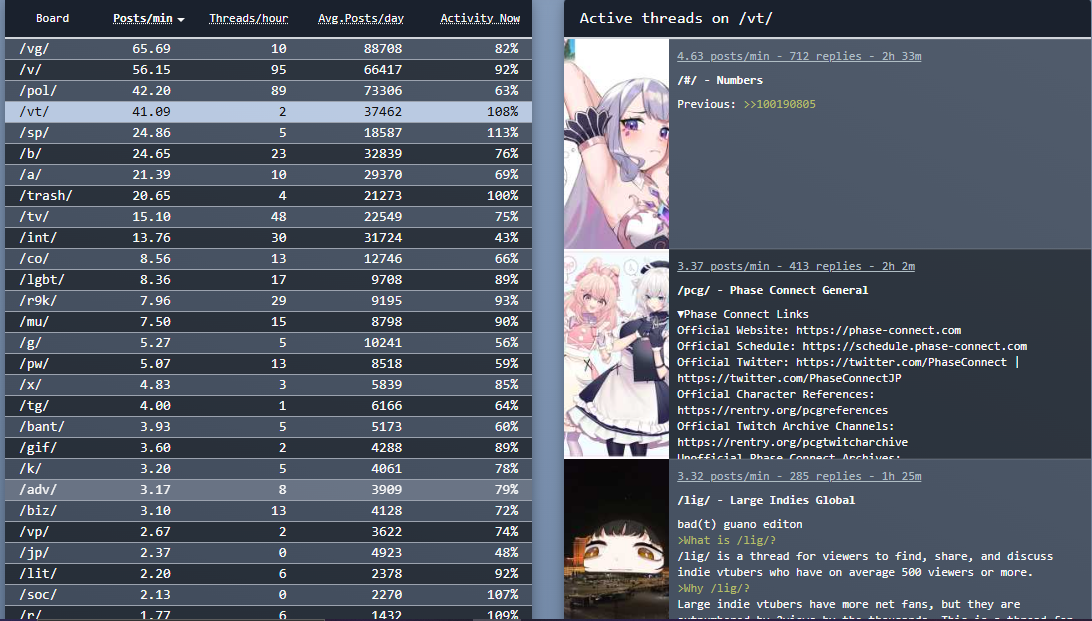
Task: Open Phase Connect General thread thumbnail
Action: pyautogui.click(x=616, y=354)
